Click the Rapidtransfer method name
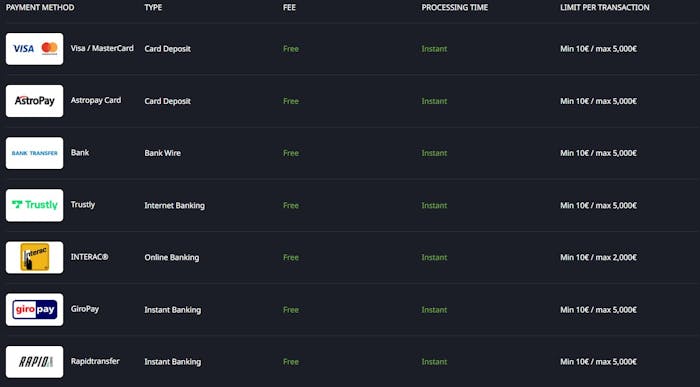This screenshot has height=387, width=700. [95, 361]
